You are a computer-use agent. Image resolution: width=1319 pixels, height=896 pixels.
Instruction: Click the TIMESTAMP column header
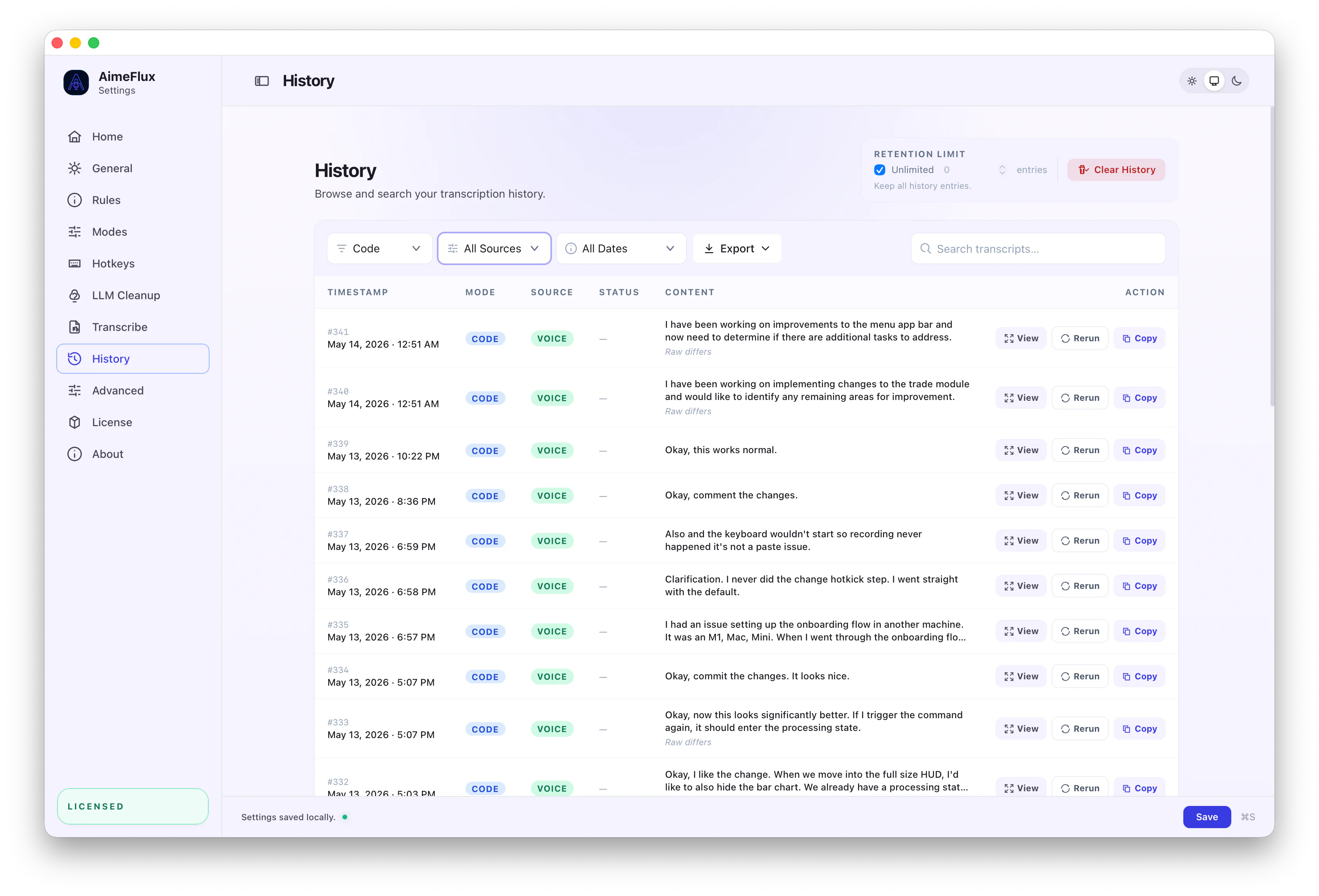click(x=358, y=292)
